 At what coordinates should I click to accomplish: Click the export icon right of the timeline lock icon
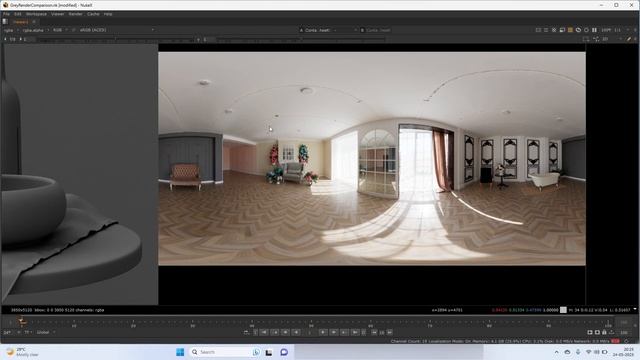point(611,333)
